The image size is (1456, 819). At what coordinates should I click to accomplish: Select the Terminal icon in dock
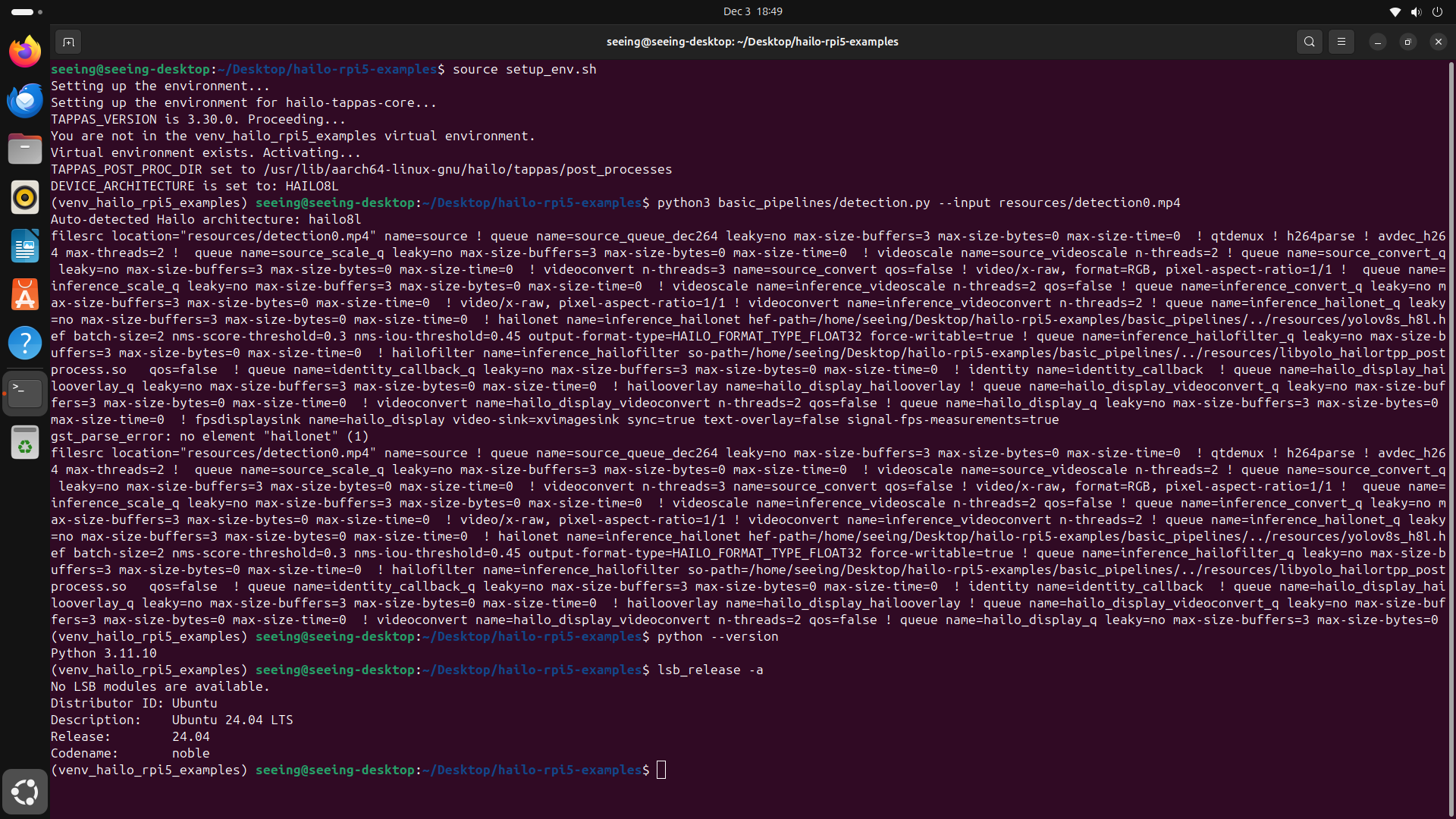coord(25,393)
